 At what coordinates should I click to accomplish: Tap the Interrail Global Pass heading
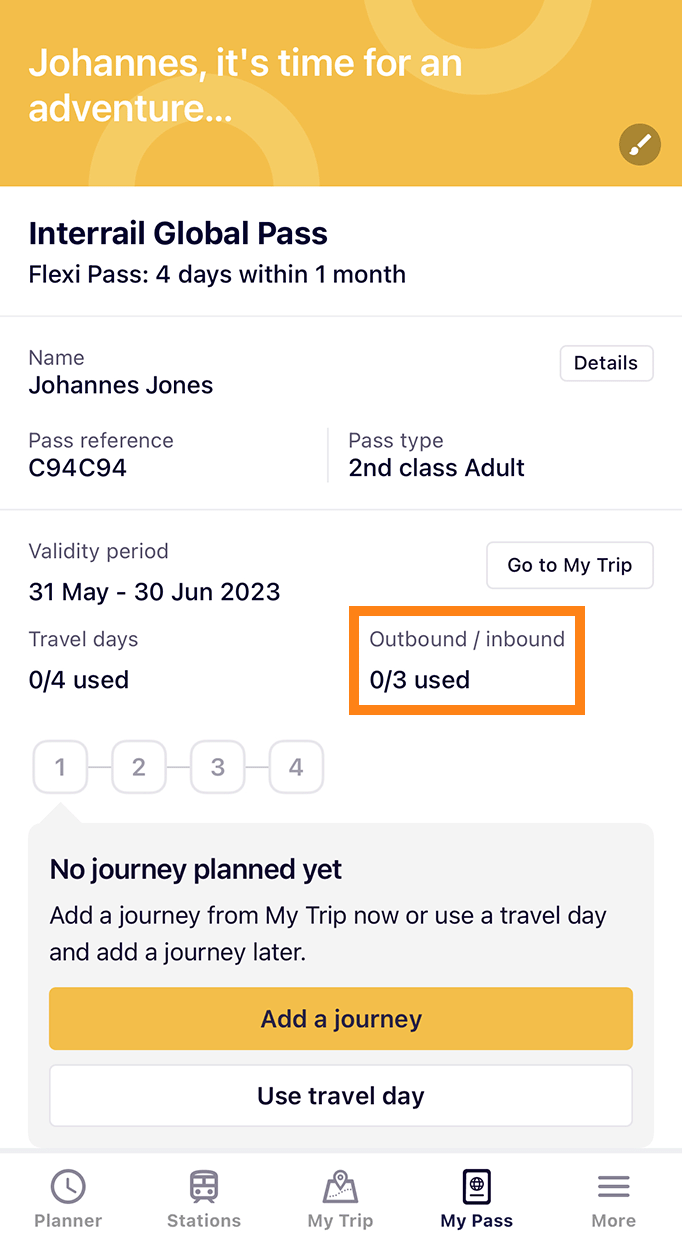tap(178, 233)
